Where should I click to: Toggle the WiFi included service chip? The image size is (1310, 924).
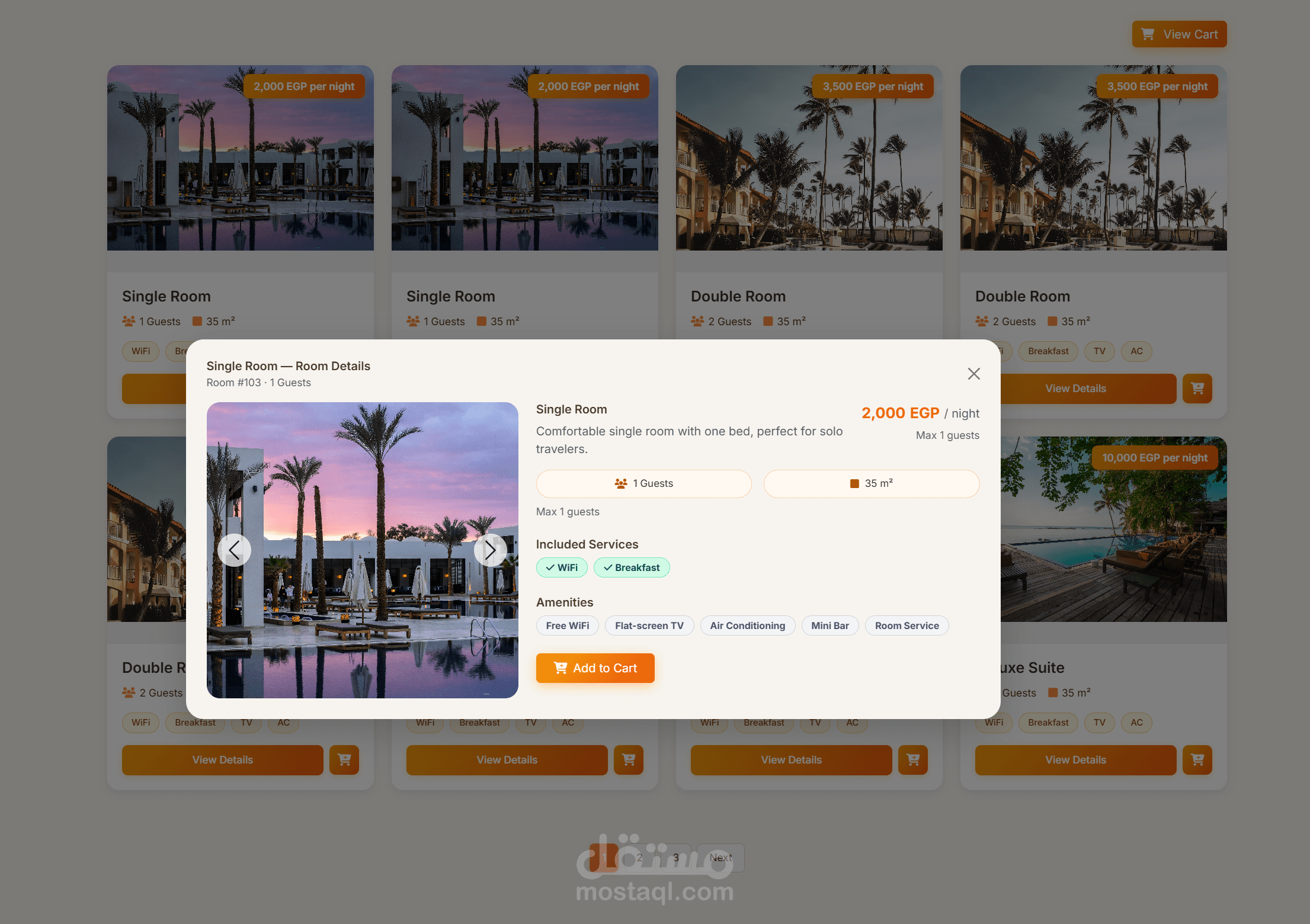pyautogui.click(x=562, y=567)
